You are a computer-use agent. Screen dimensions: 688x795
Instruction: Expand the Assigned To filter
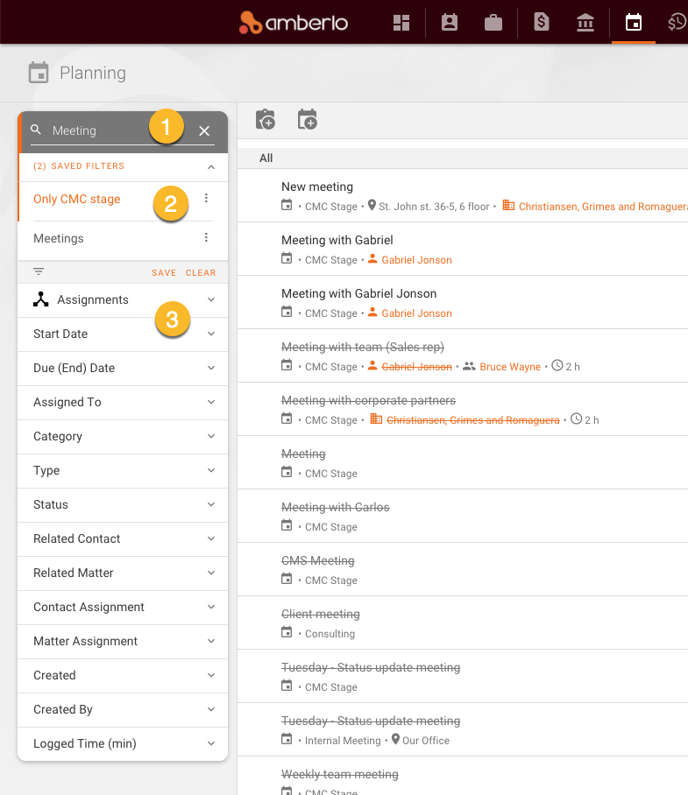coord(211,402)
